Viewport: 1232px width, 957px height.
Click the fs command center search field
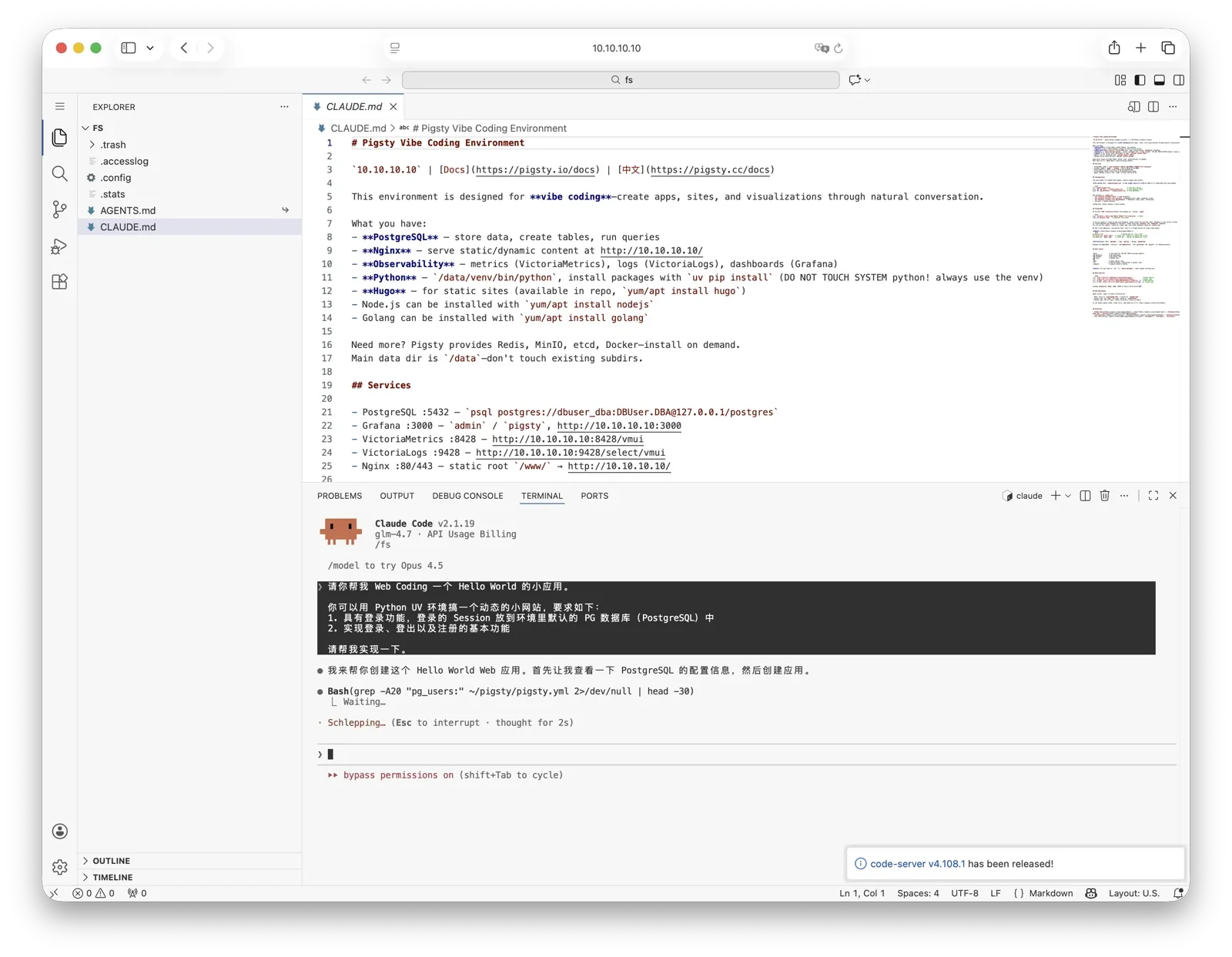pyautogui.click(x=621, y=80)
